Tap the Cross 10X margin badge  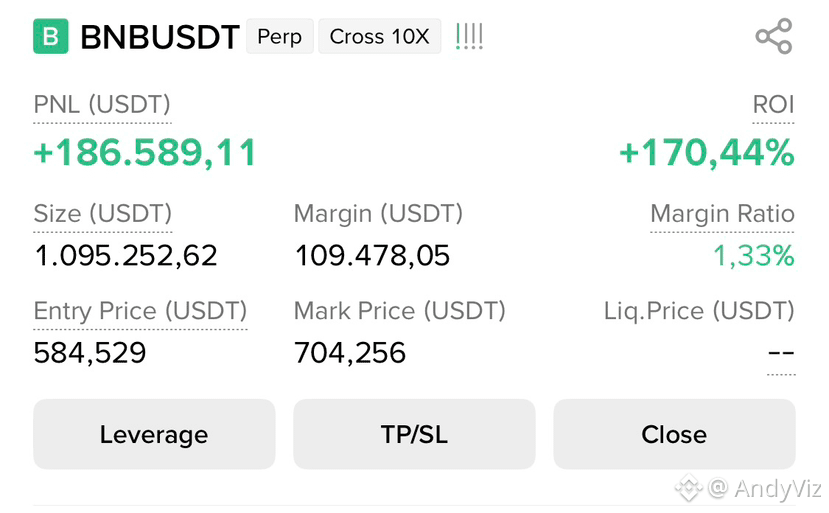[x=380, y=36]
